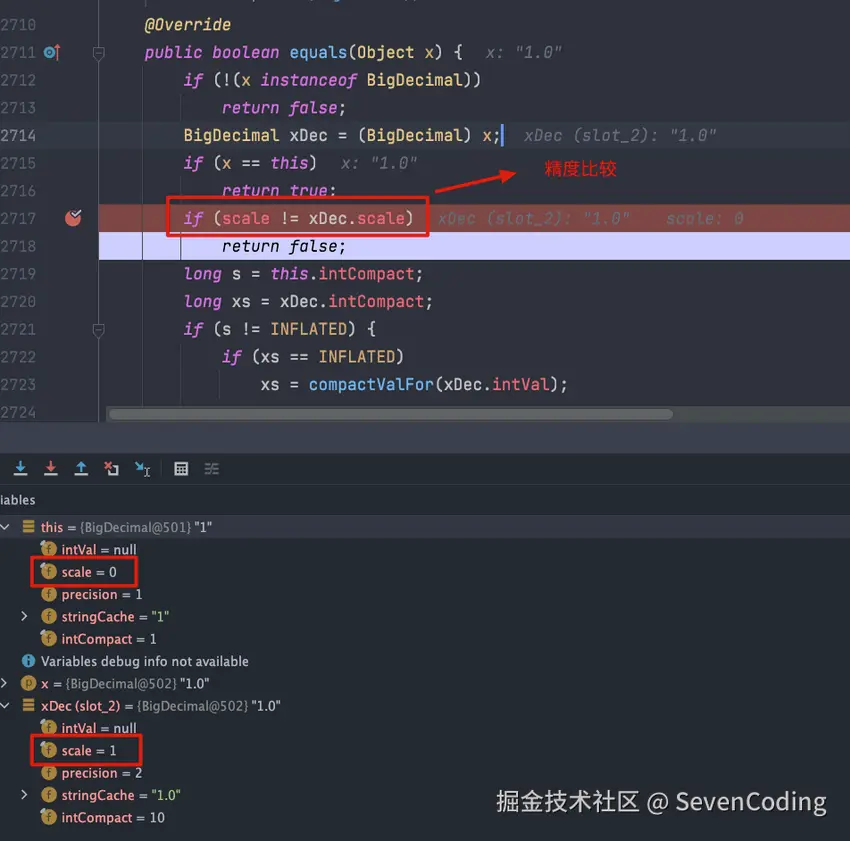Click the field icon beside 'scale = 0'
The image size is (850, 841).
click(x=48, y=572)
